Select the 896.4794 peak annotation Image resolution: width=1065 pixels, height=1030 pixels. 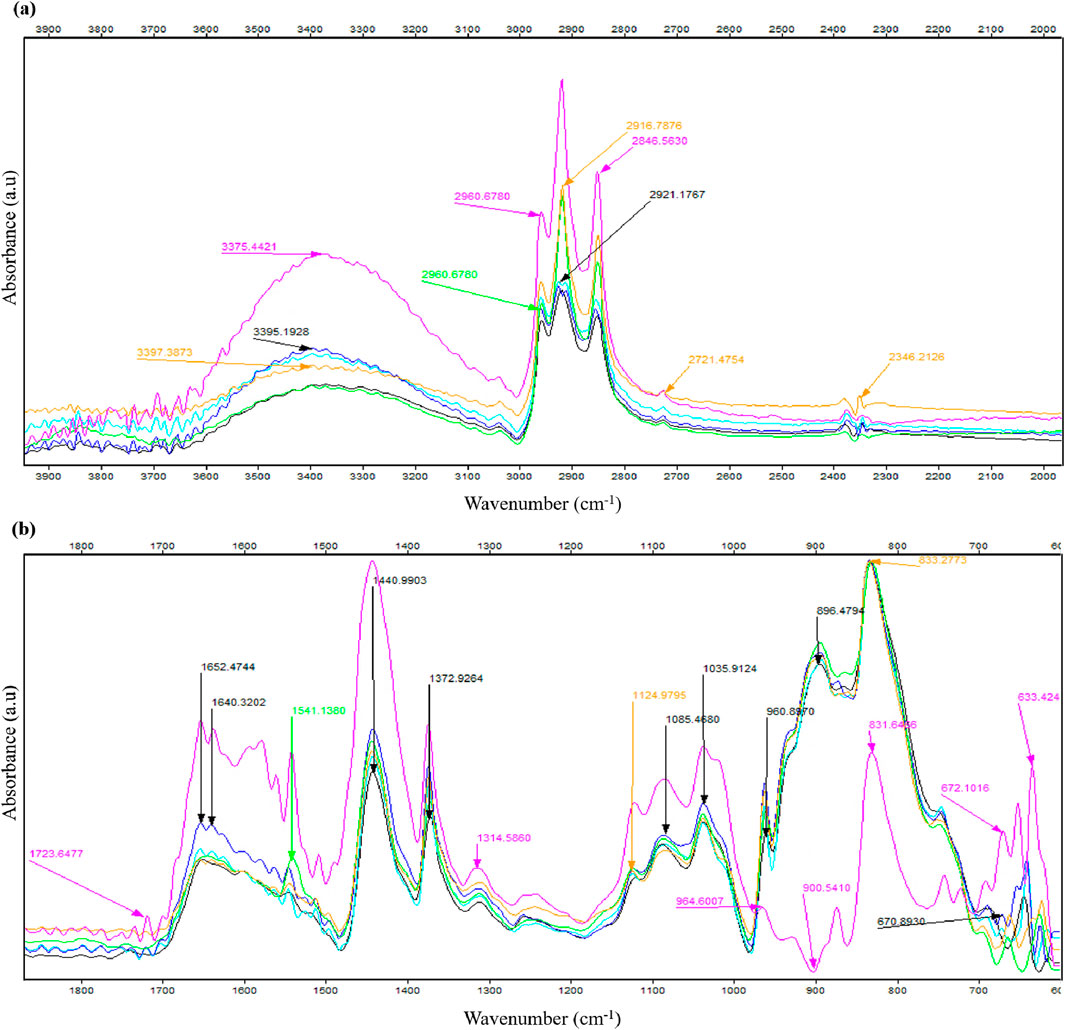[x=840, y=611]
